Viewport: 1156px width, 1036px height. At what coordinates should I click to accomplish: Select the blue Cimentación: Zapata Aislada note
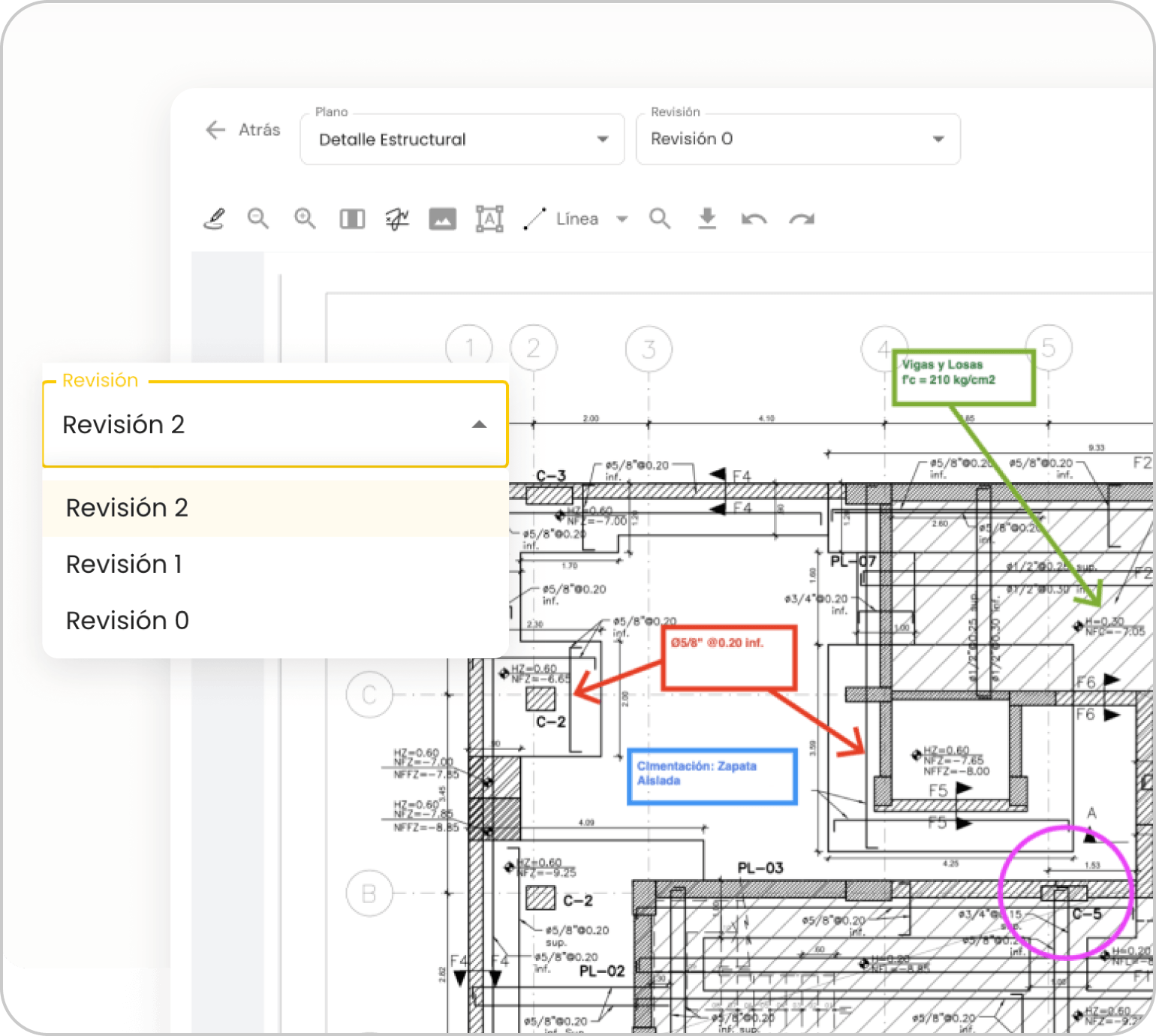tap(712, 776)
